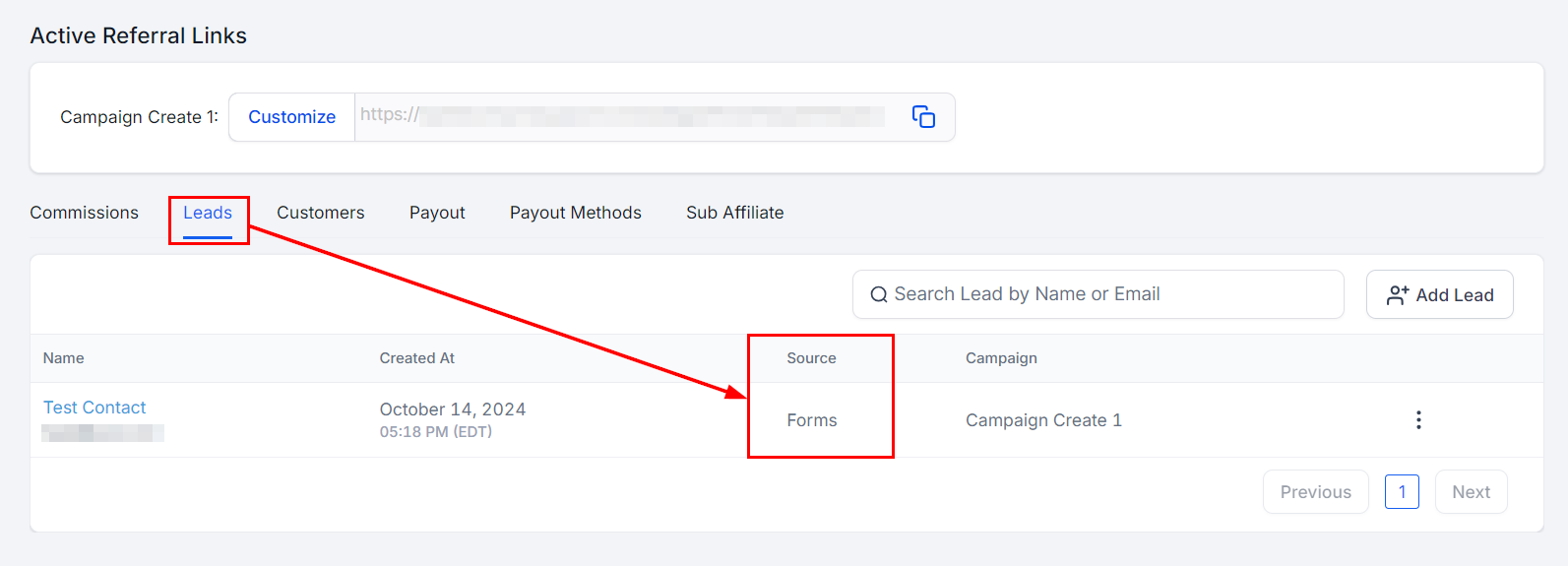Copy the Campaign Create 1 referral link
Screen dimensions: 1568x566
point(923,117)
